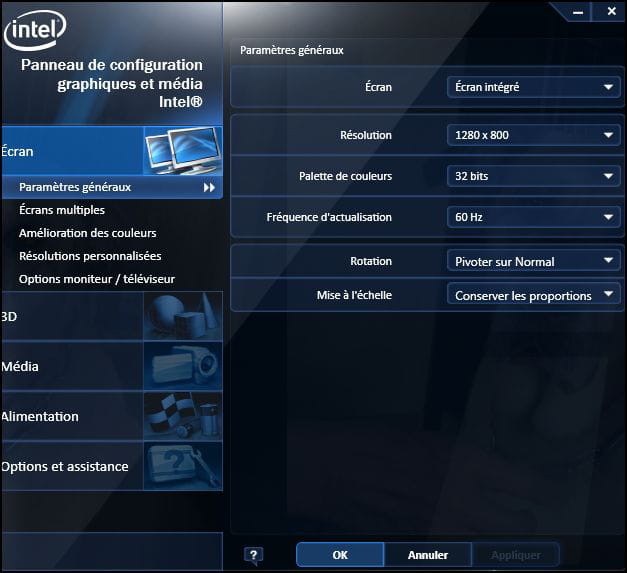The height and width of the screenshot is (573, 627).
Task: Click the Alimentation checkered flag battery icon
Action: [183, 416]
